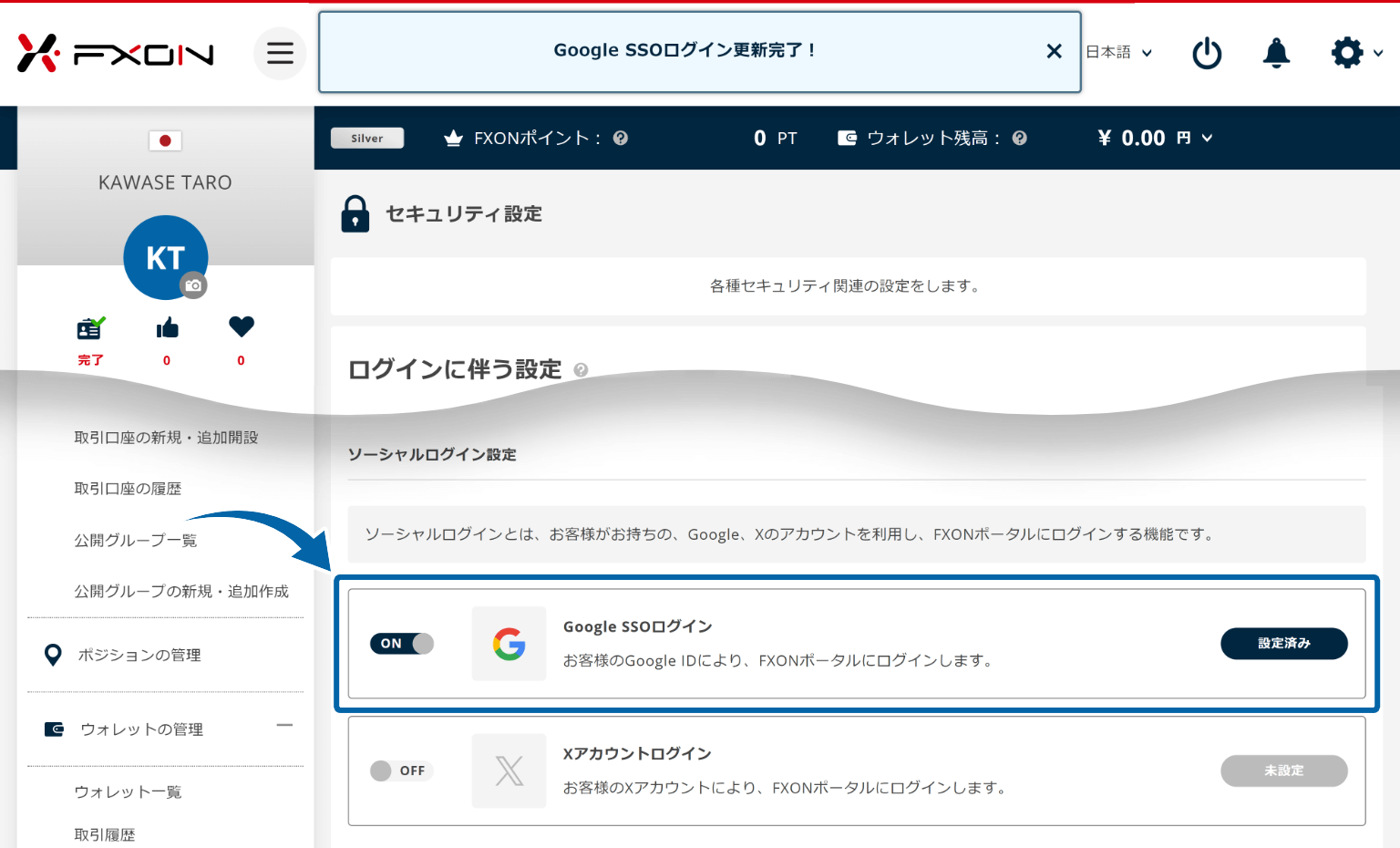Click the 0.00 wallet balance value
This screenshot has height=848, width=1400.
tap(1143, 138)
